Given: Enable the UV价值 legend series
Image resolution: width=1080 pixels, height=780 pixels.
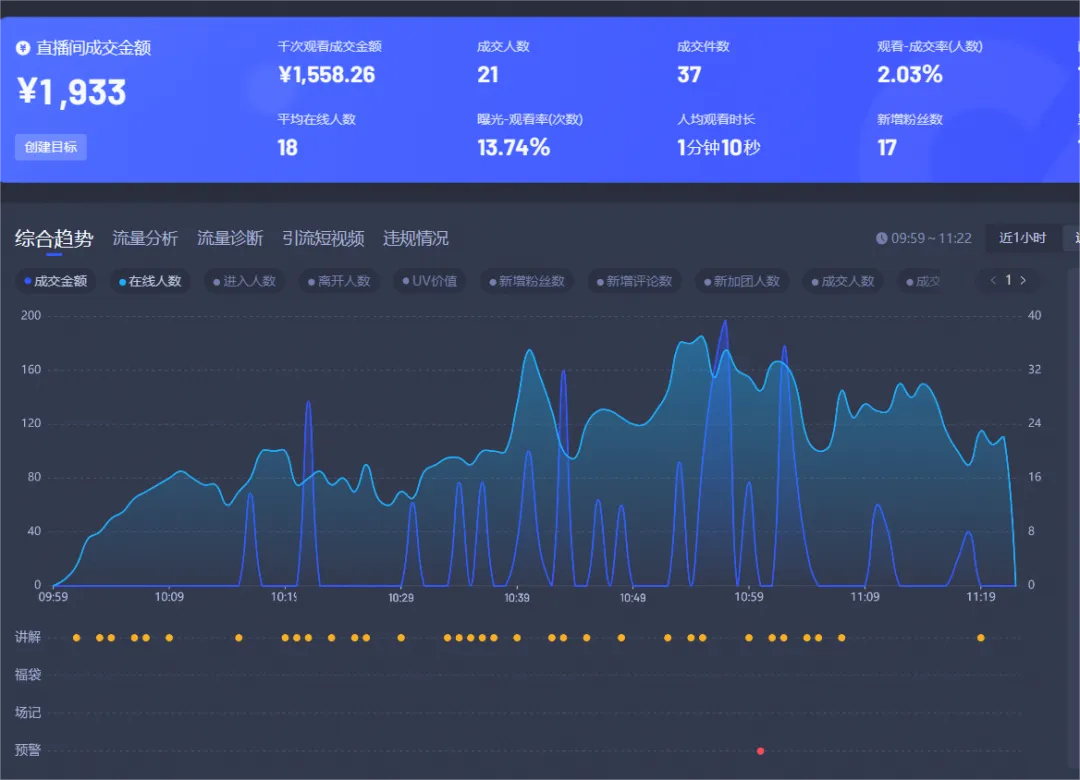Looking at the screenshot, I should [x=430, y=281].
